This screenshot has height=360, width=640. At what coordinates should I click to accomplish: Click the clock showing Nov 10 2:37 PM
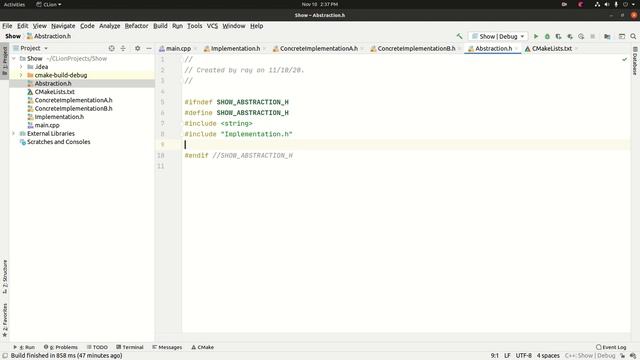click(x=320, y=4)
